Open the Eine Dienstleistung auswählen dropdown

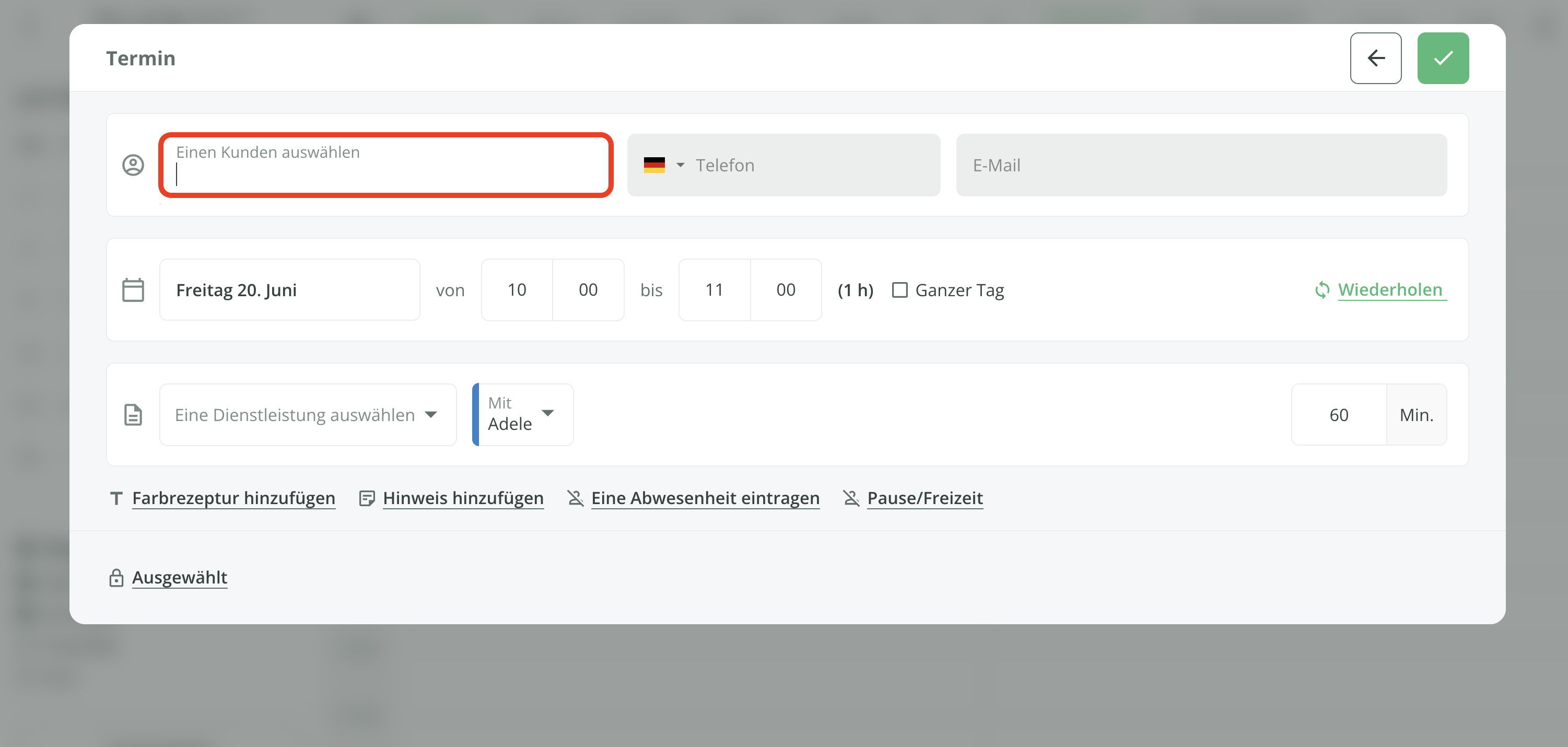click(308, 415)
